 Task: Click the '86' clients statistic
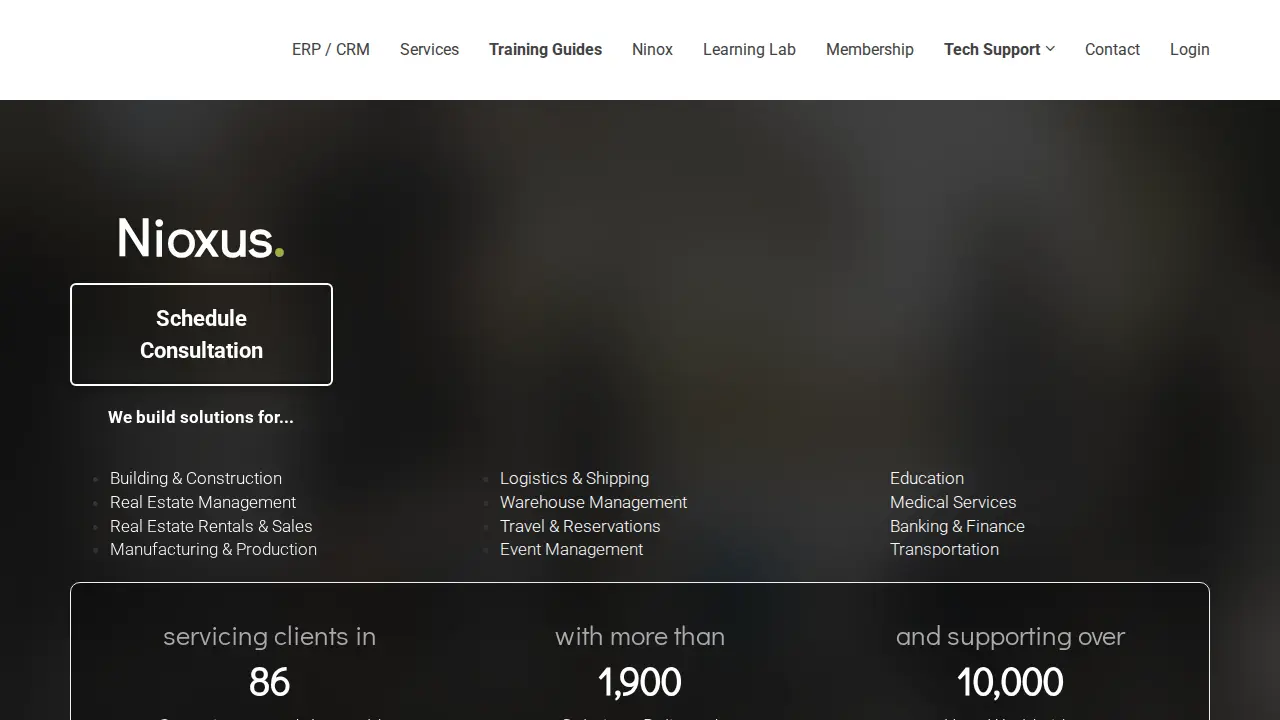(269, 682)
